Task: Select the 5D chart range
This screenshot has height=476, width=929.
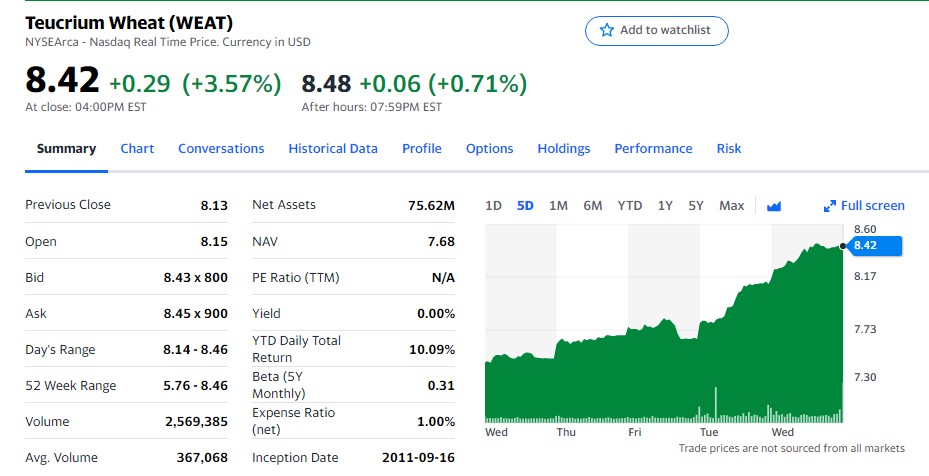Action: (525, 206)
